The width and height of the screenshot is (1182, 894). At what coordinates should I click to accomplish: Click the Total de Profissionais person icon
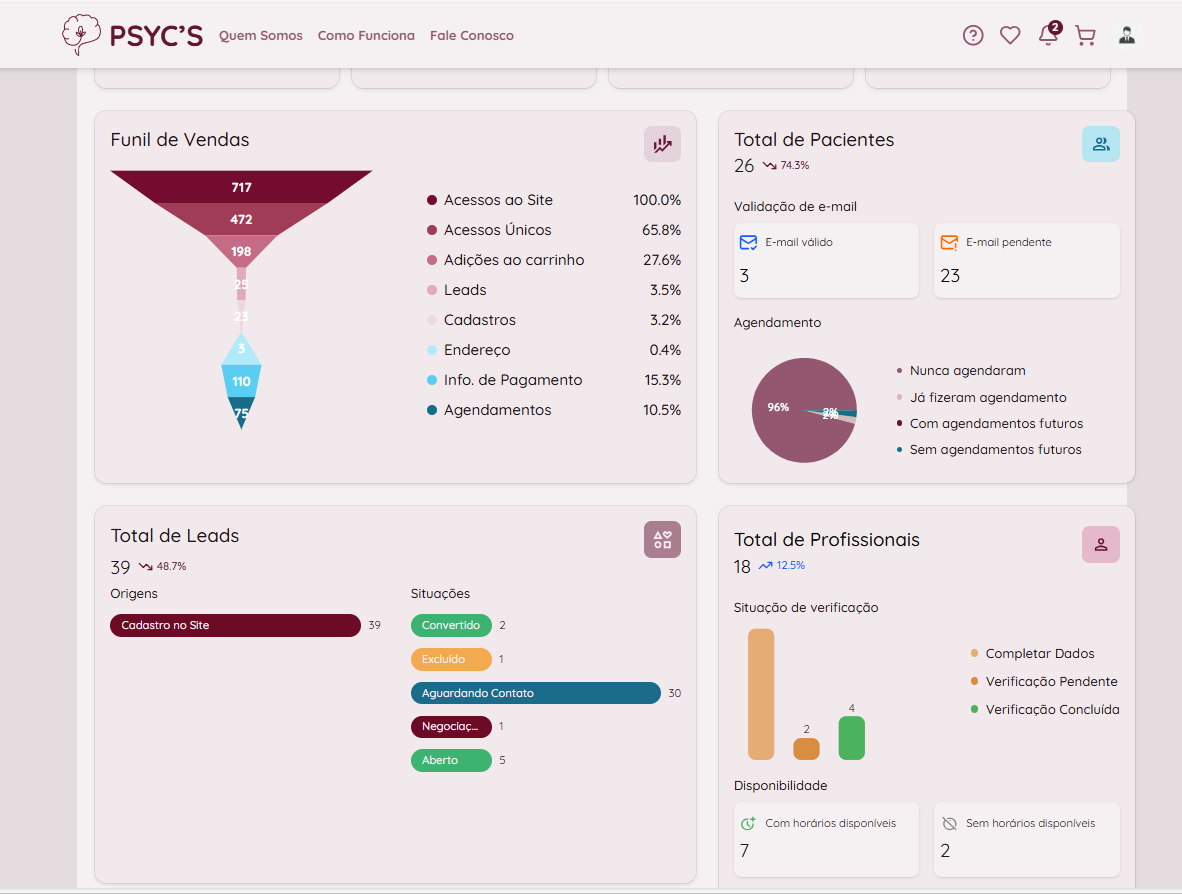(x=1100, y=544)
